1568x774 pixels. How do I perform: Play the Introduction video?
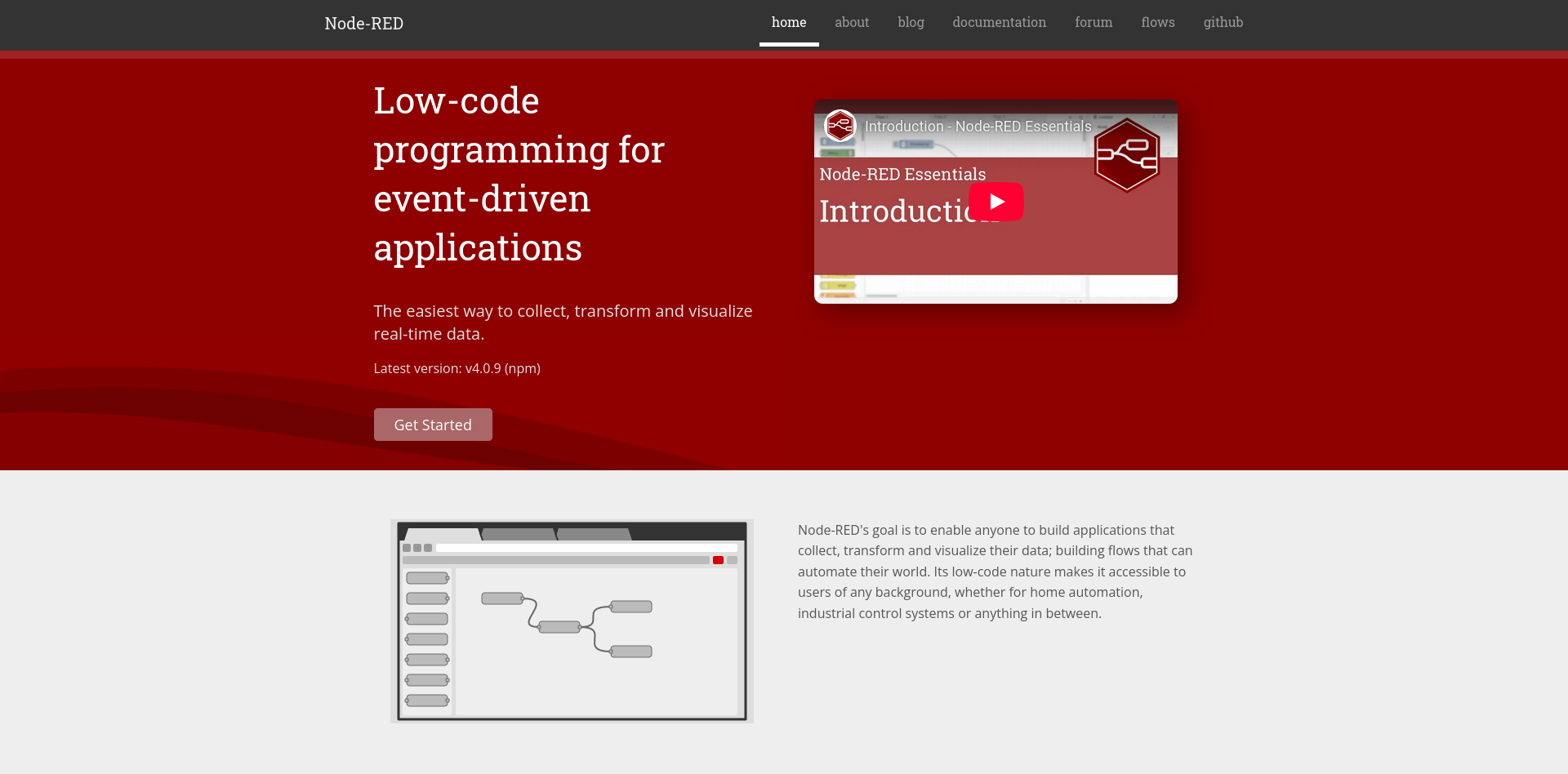click(996, 202)
